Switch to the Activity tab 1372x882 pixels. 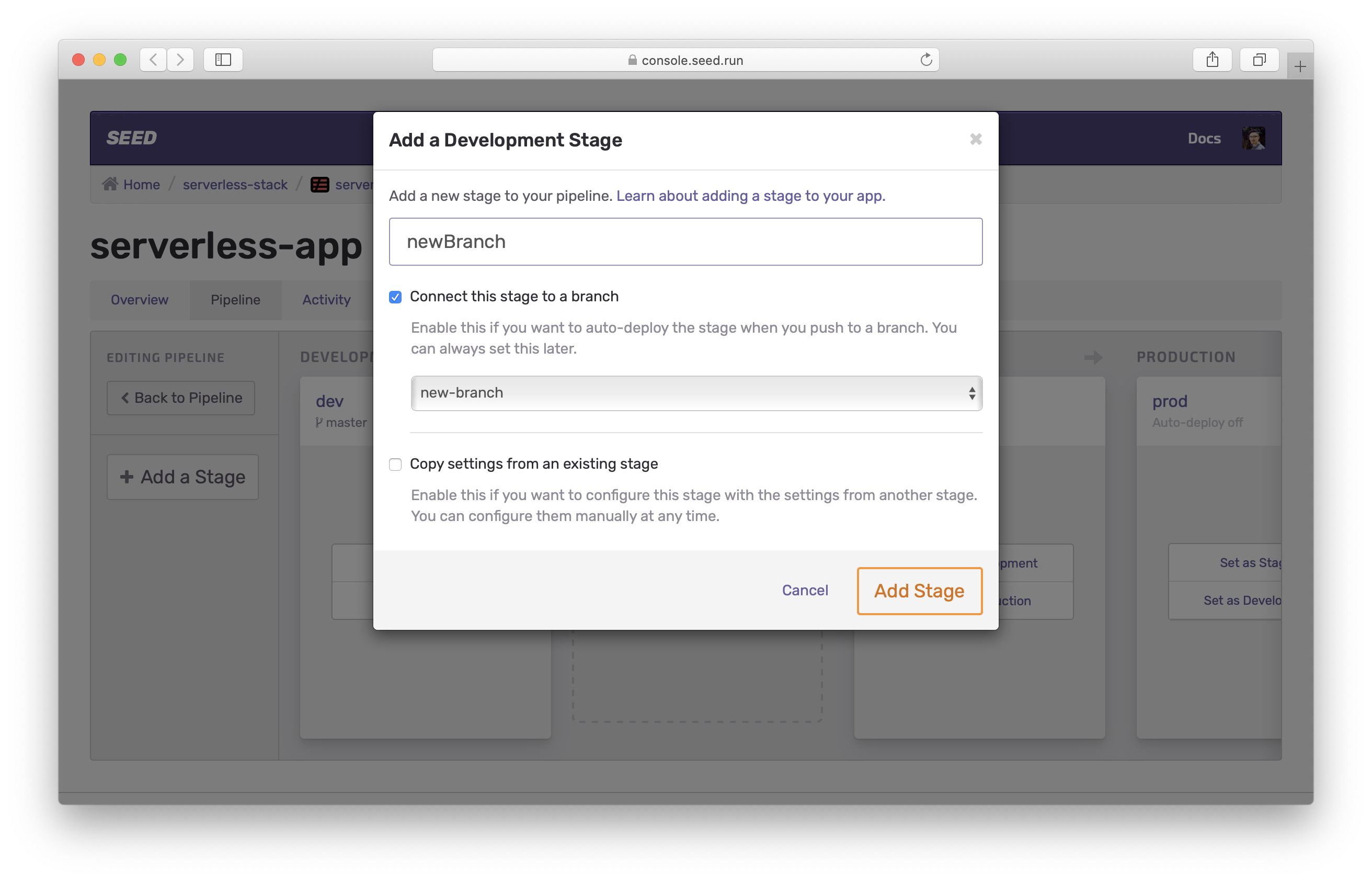coord(326,300)
